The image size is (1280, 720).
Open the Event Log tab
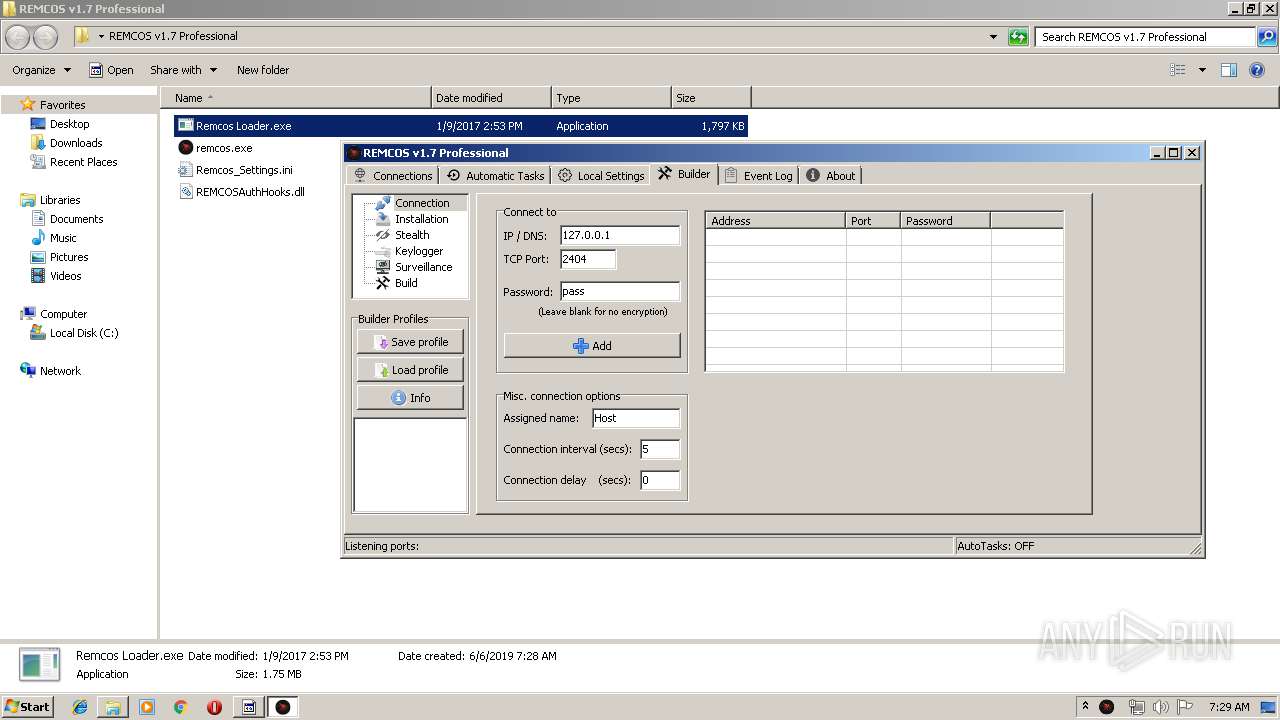(x=758, y=175)
